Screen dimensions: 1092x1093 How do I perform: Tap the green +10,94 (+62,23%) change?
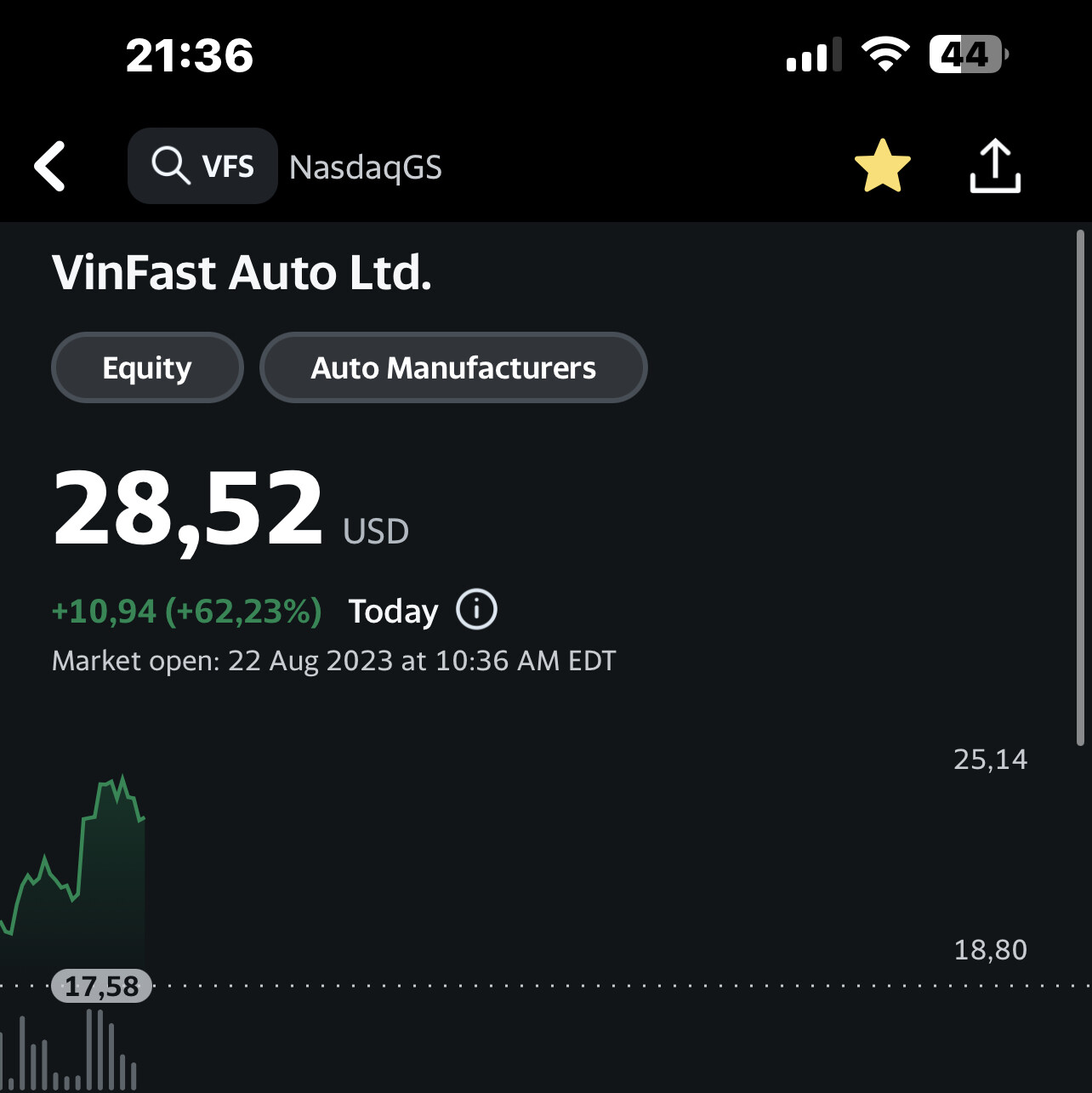(187, 612)
